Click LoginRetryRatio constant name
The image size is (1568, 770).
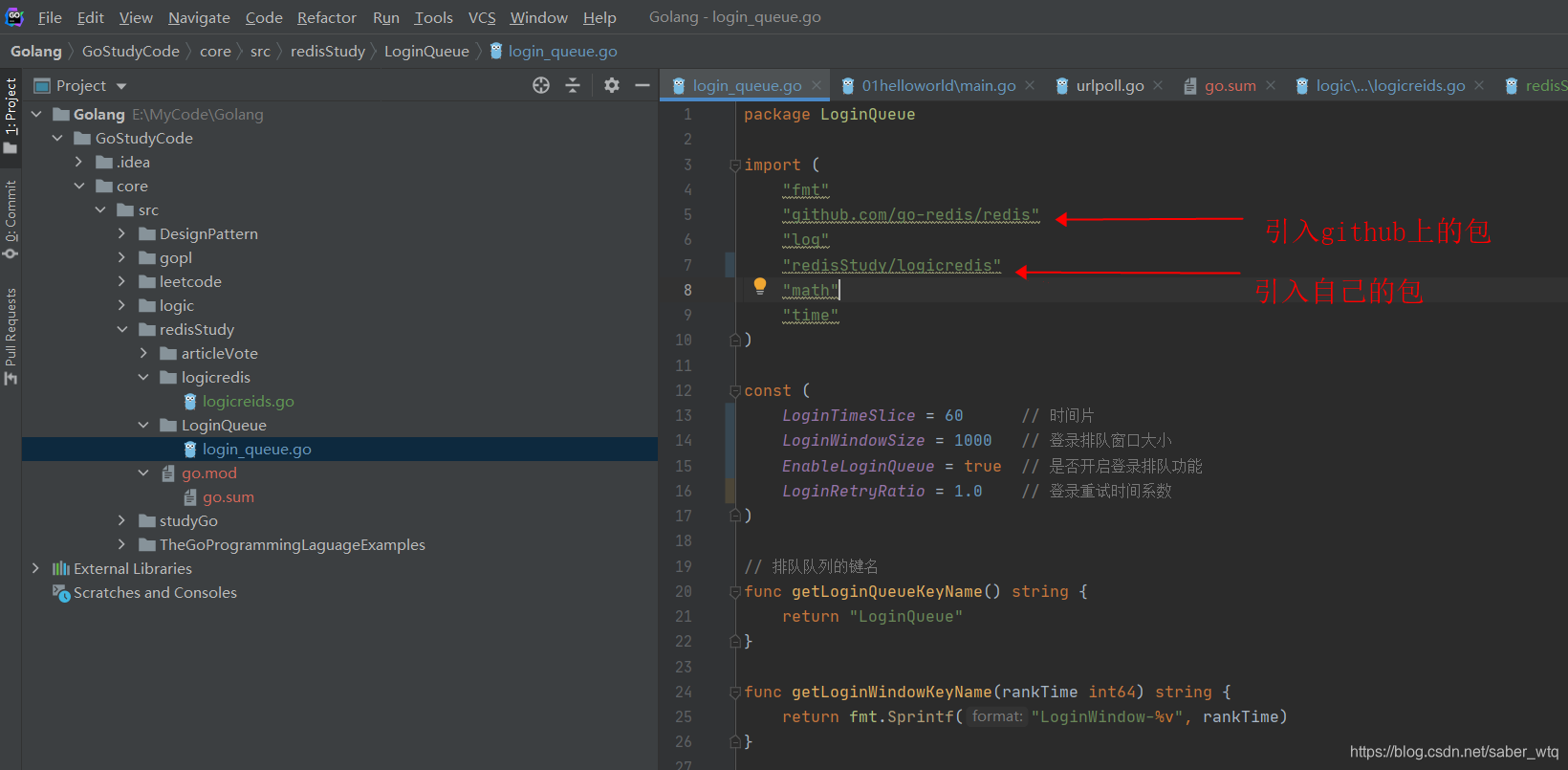(853, 491)
